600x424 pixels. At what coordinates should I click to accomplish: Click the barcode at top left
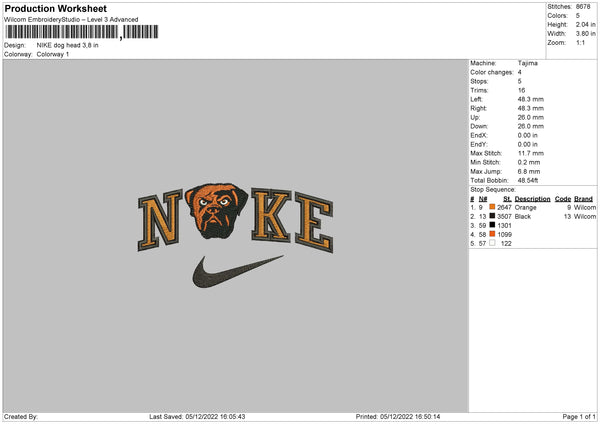click(82, 32)
